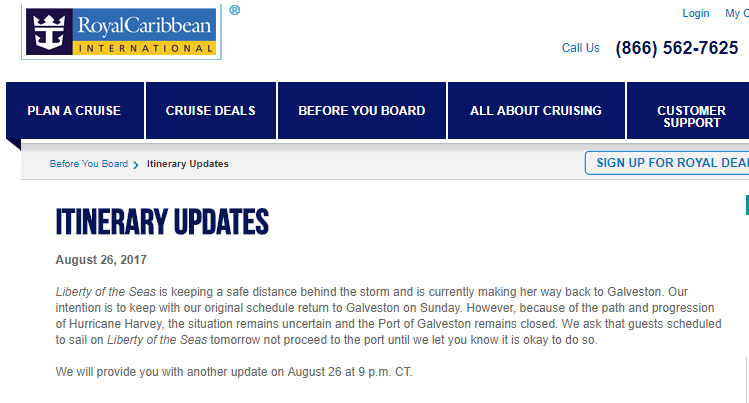Click the Call Us link
749x403 pixels.
pyautogui.click(x=580, y=48)
